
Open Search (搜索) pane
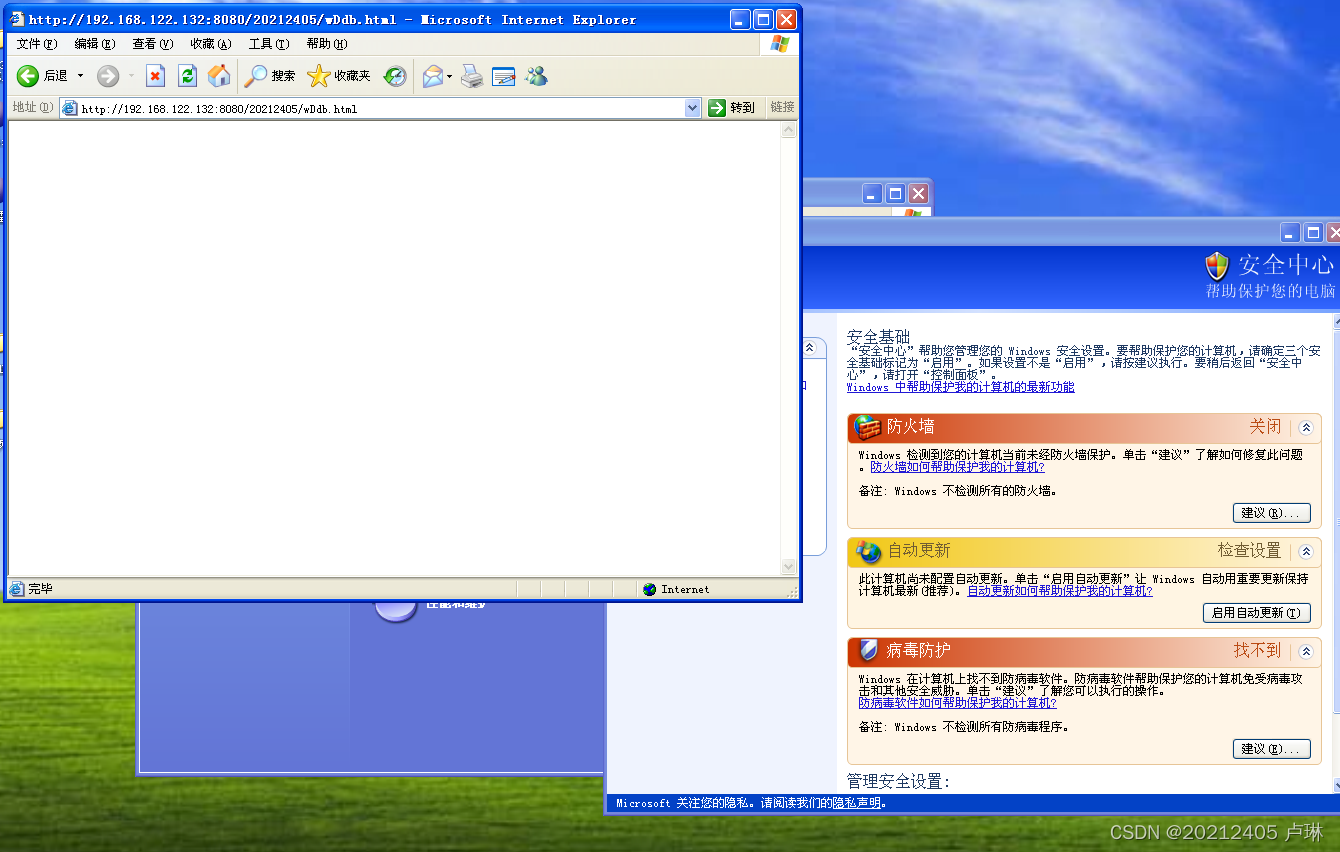click(x=270, y=76)
